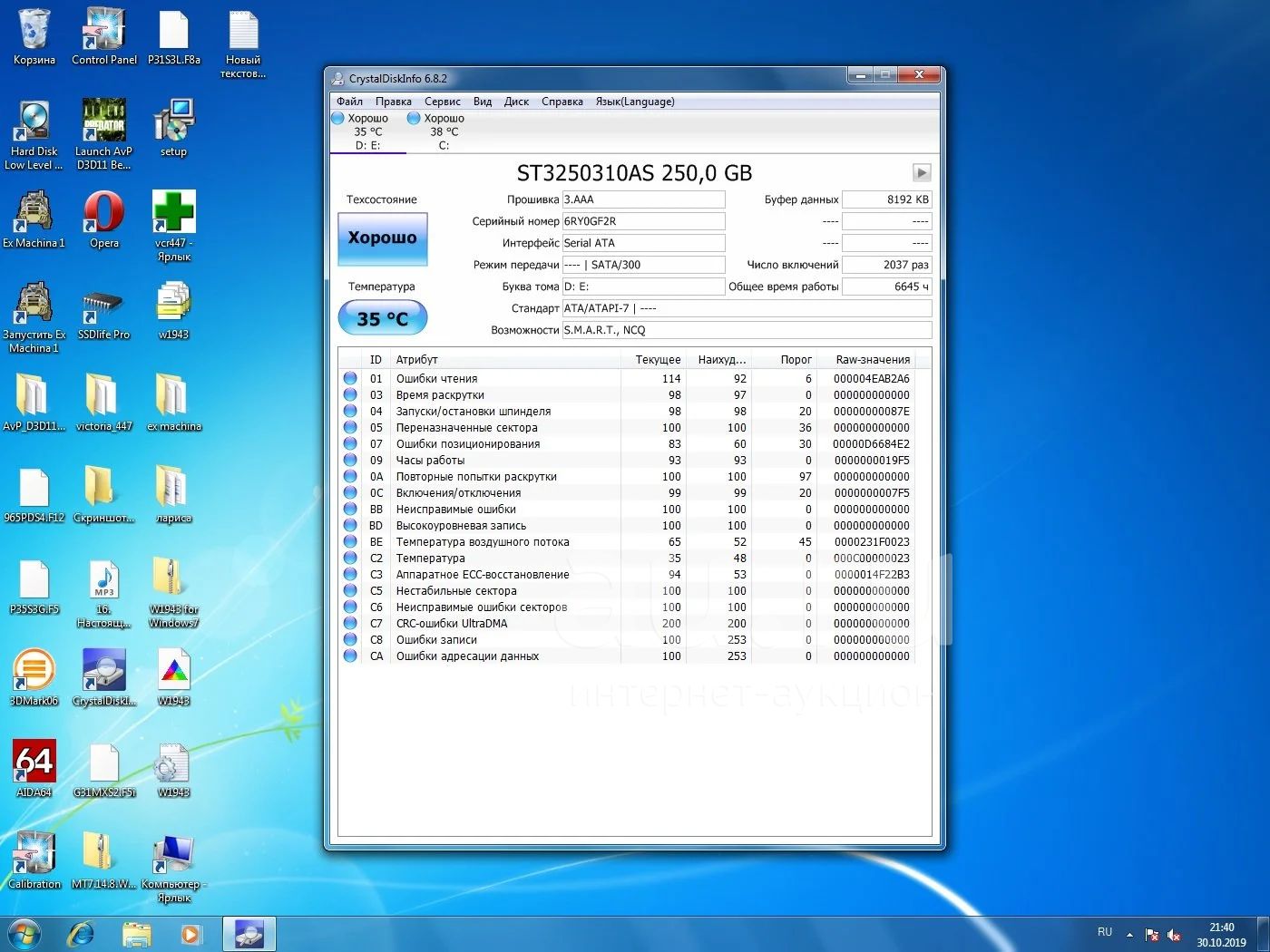Screen dimensions: 1270x952
Task: Click the 35 °C temperature button
Action: tap(382, 318)
